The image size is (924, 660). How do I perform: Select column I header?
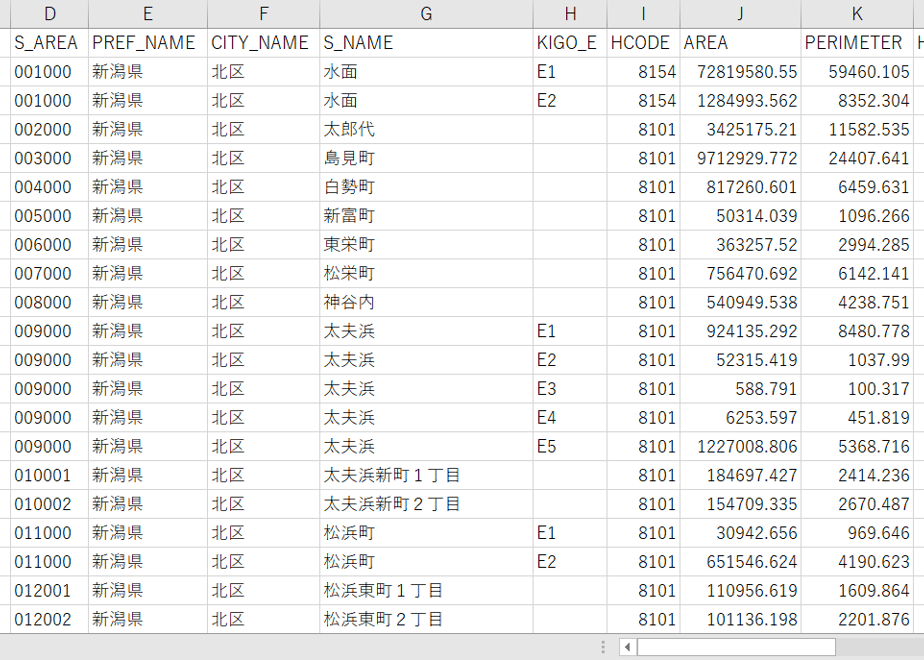644,14
